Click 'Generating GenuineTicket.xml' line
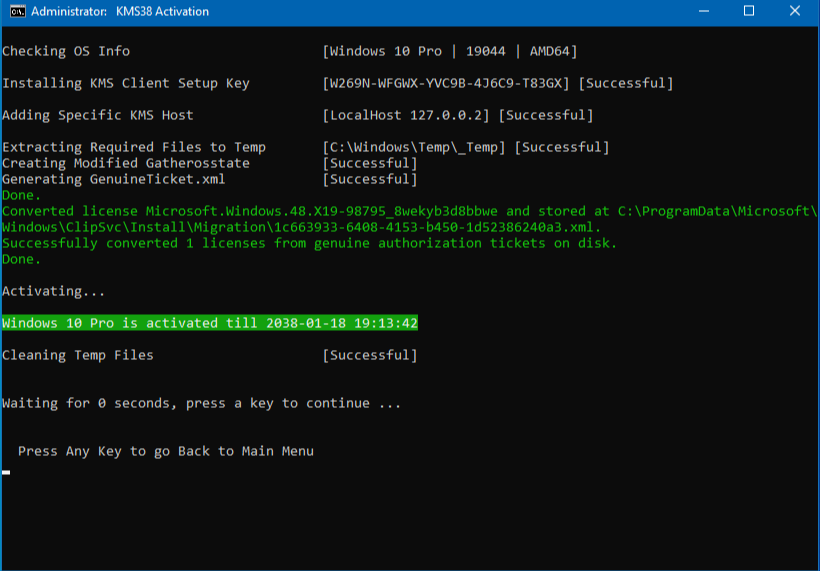The width and height of the screenshot is (820, 572). (113, 179)
